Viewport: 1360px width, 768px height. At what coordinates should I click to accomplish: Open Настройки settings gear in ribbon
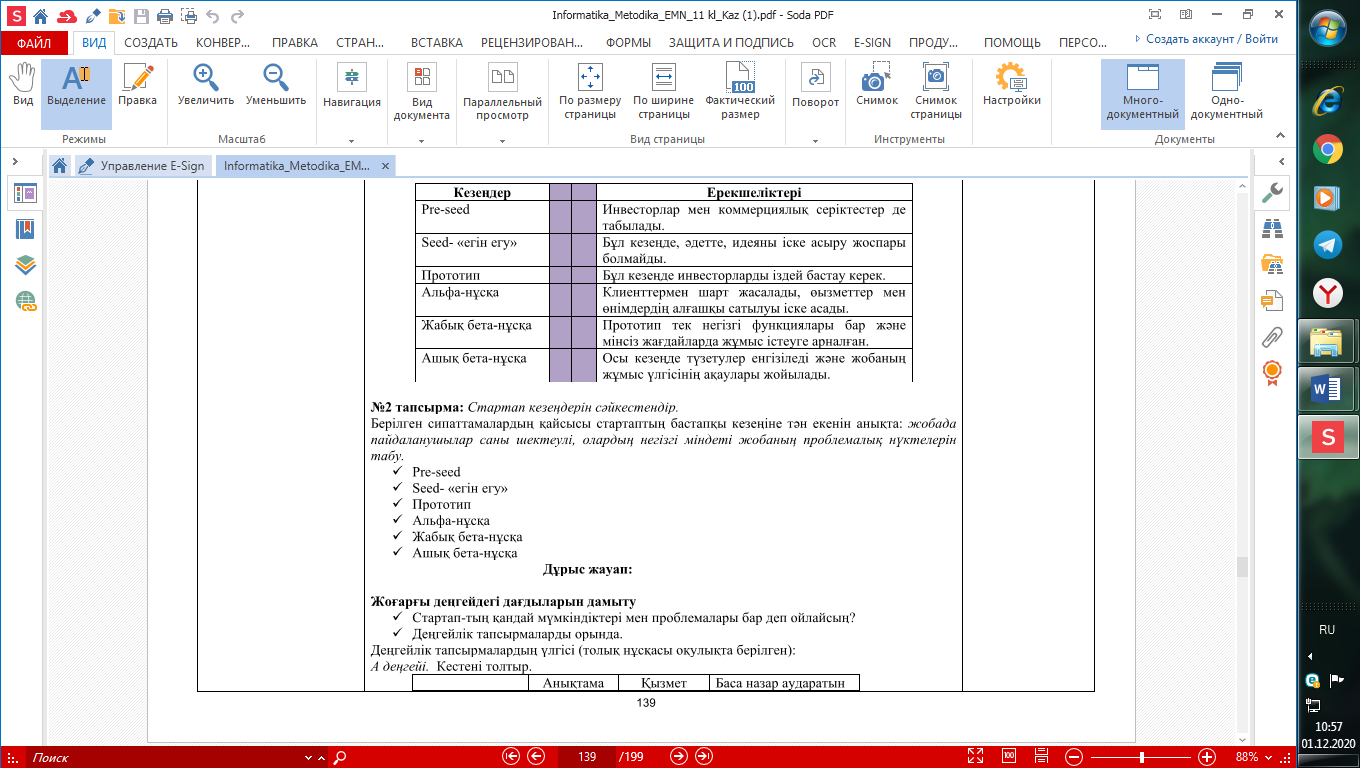pos(1011,86)
